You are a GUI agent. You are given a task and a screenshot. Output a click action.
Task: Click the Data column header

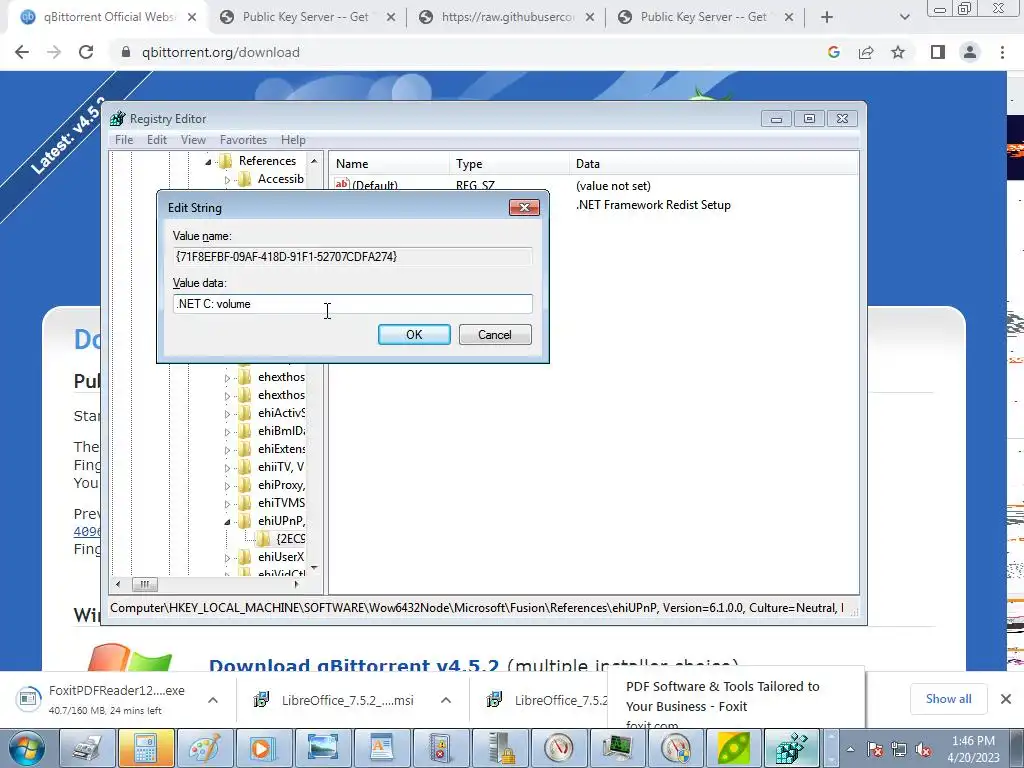tap(714, 164)
